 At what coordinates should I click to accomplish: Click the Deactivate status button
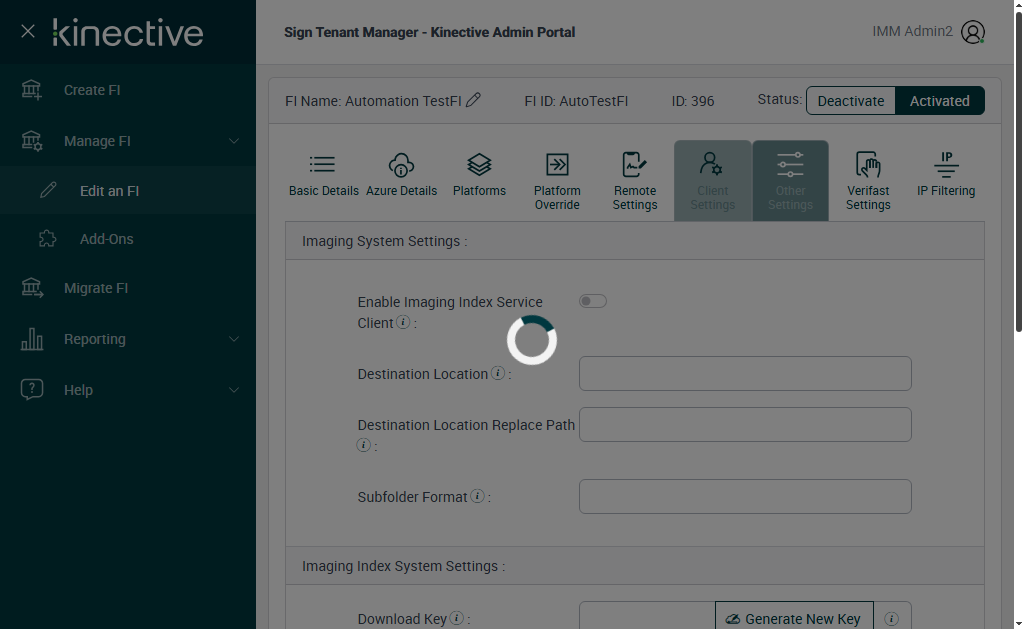click(850, 101)
